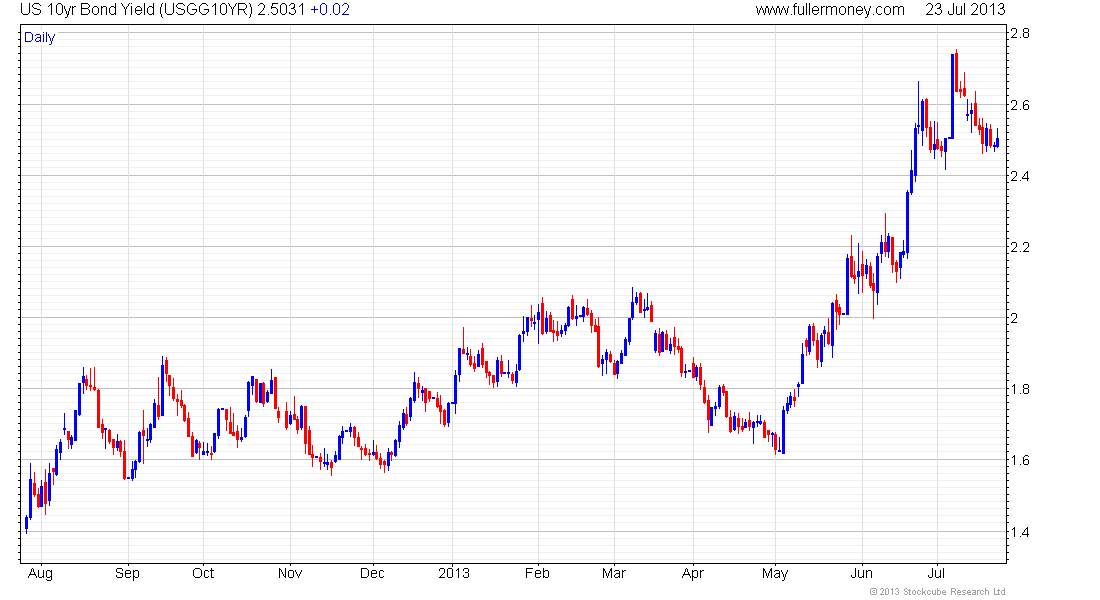Click the Jul x-axis label
1100x600 pixels.
pos(937,573)
